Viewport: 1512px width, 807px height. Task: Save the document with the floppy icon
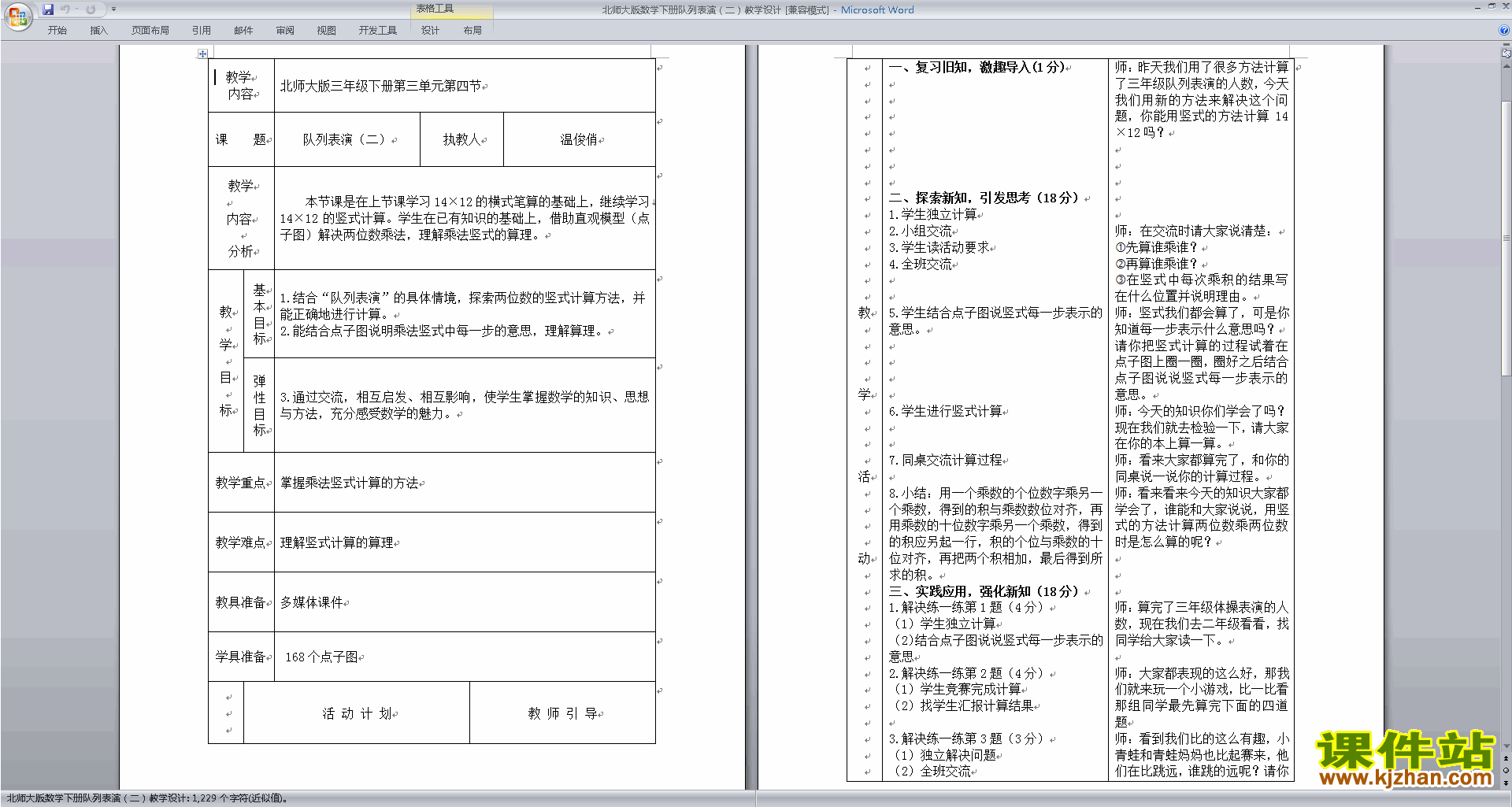[x=48, y=9]
